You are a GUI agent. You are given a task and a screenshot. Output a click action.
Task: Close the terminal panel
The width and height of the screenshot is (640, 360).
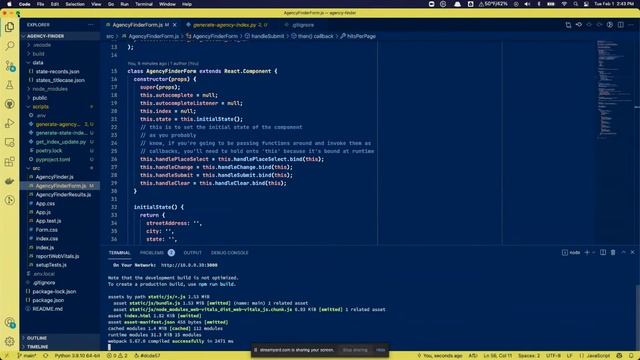[633, 253]
